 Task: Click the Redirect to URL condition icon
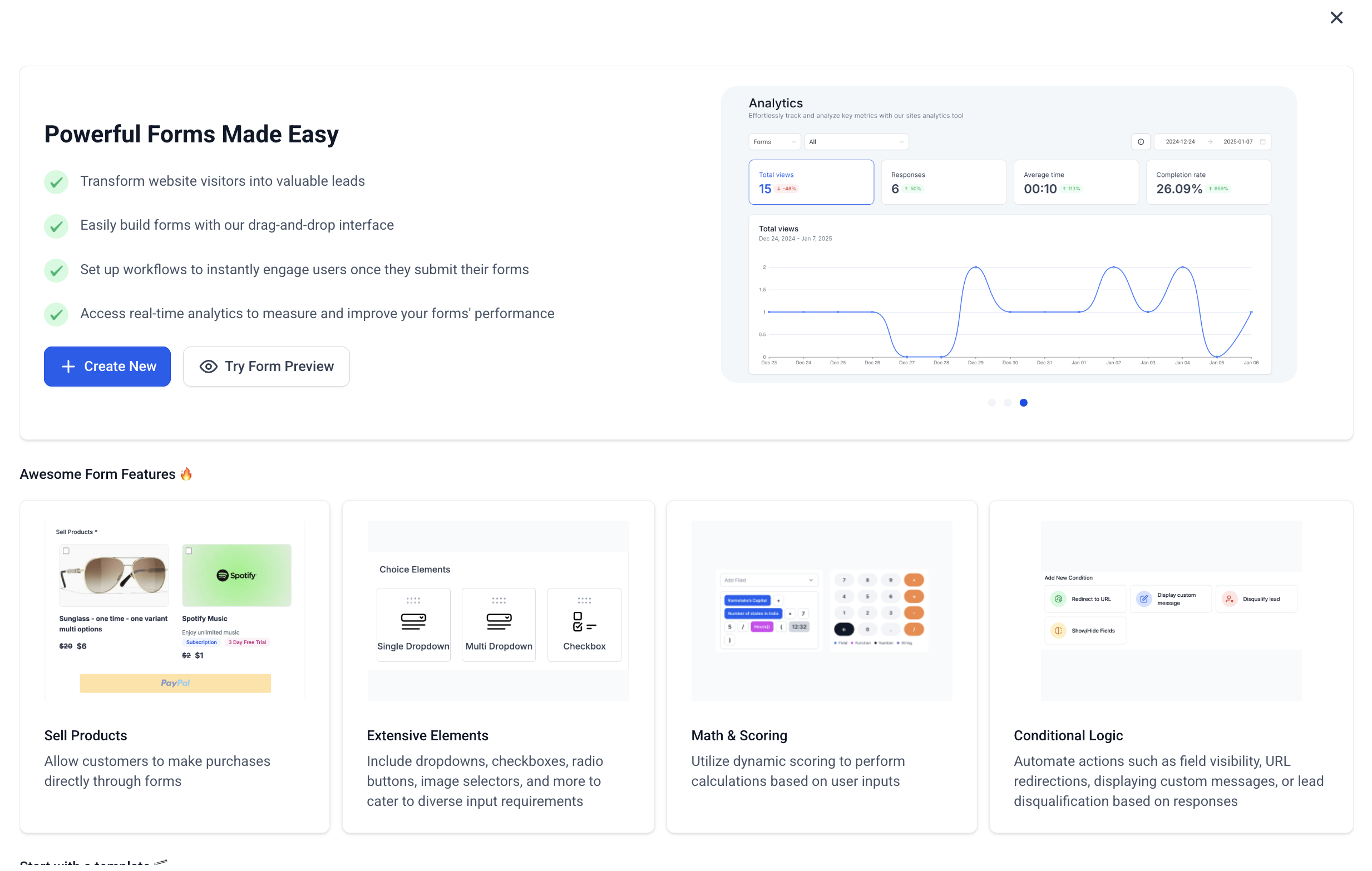click(1058, 598)
